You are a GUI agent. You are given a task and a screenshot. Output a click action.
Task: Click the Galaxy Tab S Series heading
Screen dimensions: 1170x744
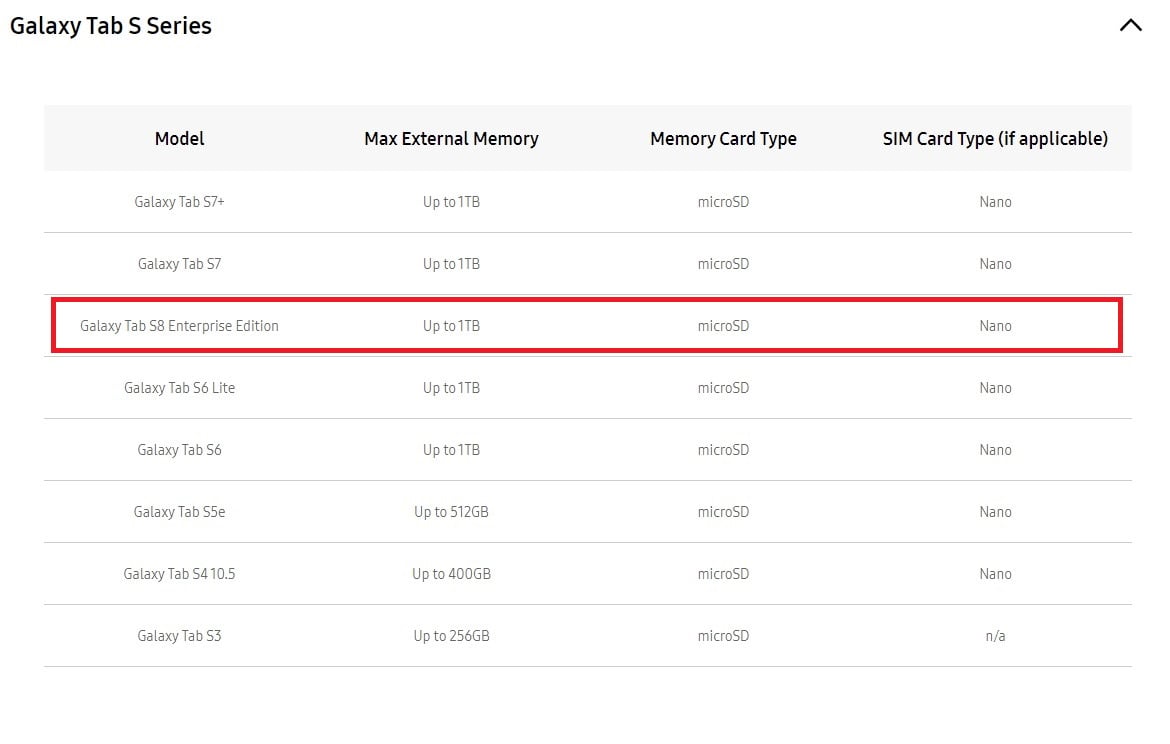coord(111,26)
